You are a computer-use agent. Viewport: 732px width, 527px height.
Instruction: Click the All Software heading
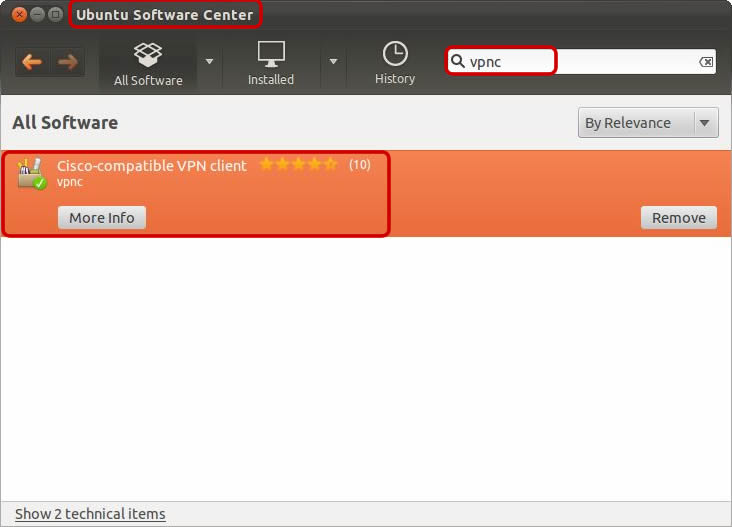[65, 123]
